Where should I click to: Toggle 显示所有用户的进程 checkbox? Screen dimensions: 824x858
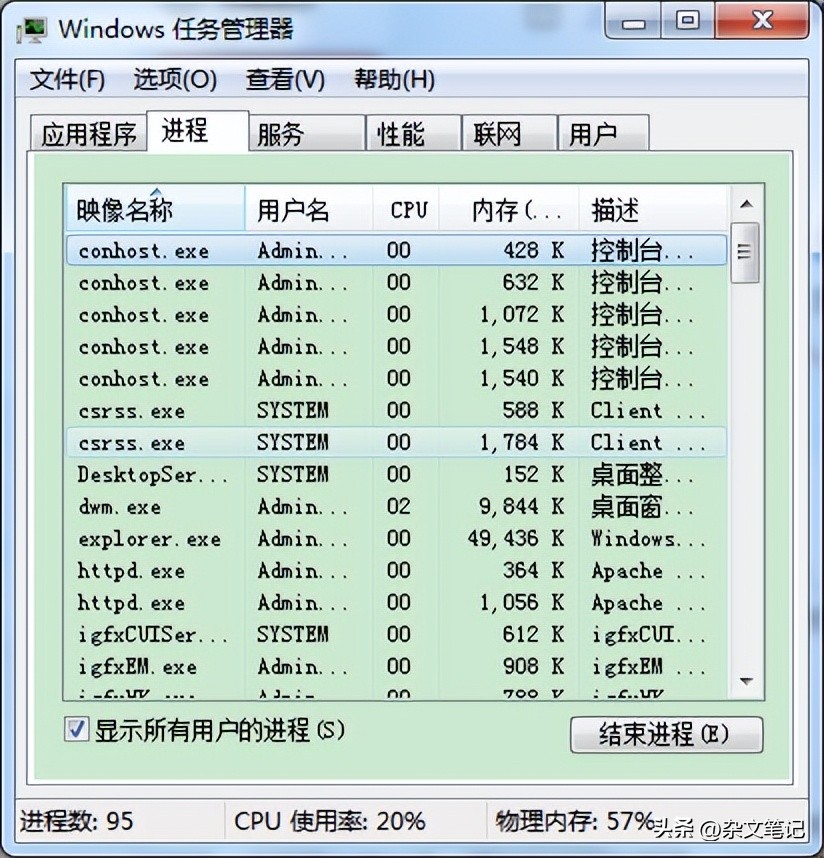pos(76,731)
